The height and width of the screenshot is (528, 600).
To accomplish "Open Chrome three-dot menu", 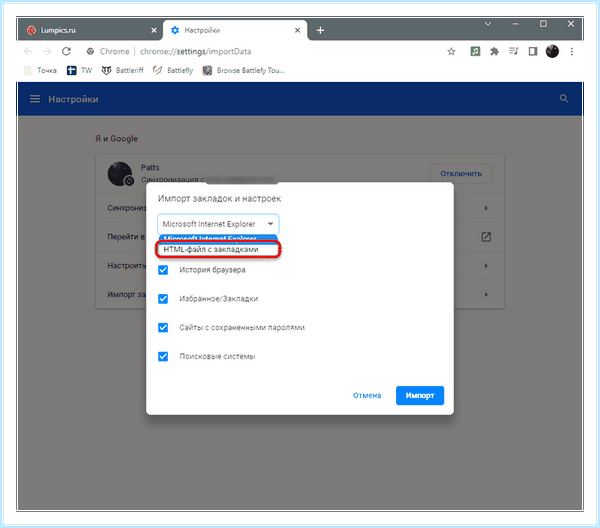I will (572, 52).
